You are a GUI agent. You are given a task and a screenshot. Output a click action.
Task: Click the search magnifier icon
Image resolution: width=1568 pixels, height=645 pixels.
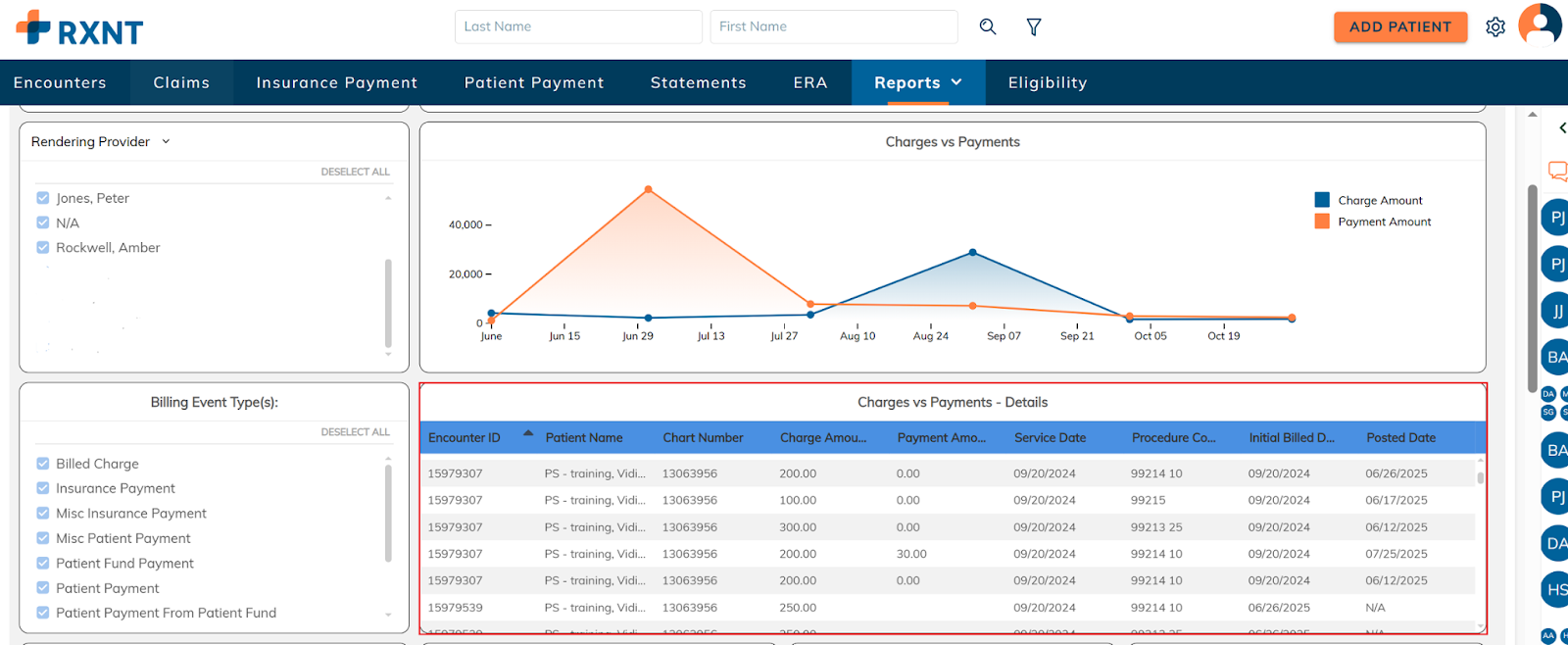pos(988,26)
